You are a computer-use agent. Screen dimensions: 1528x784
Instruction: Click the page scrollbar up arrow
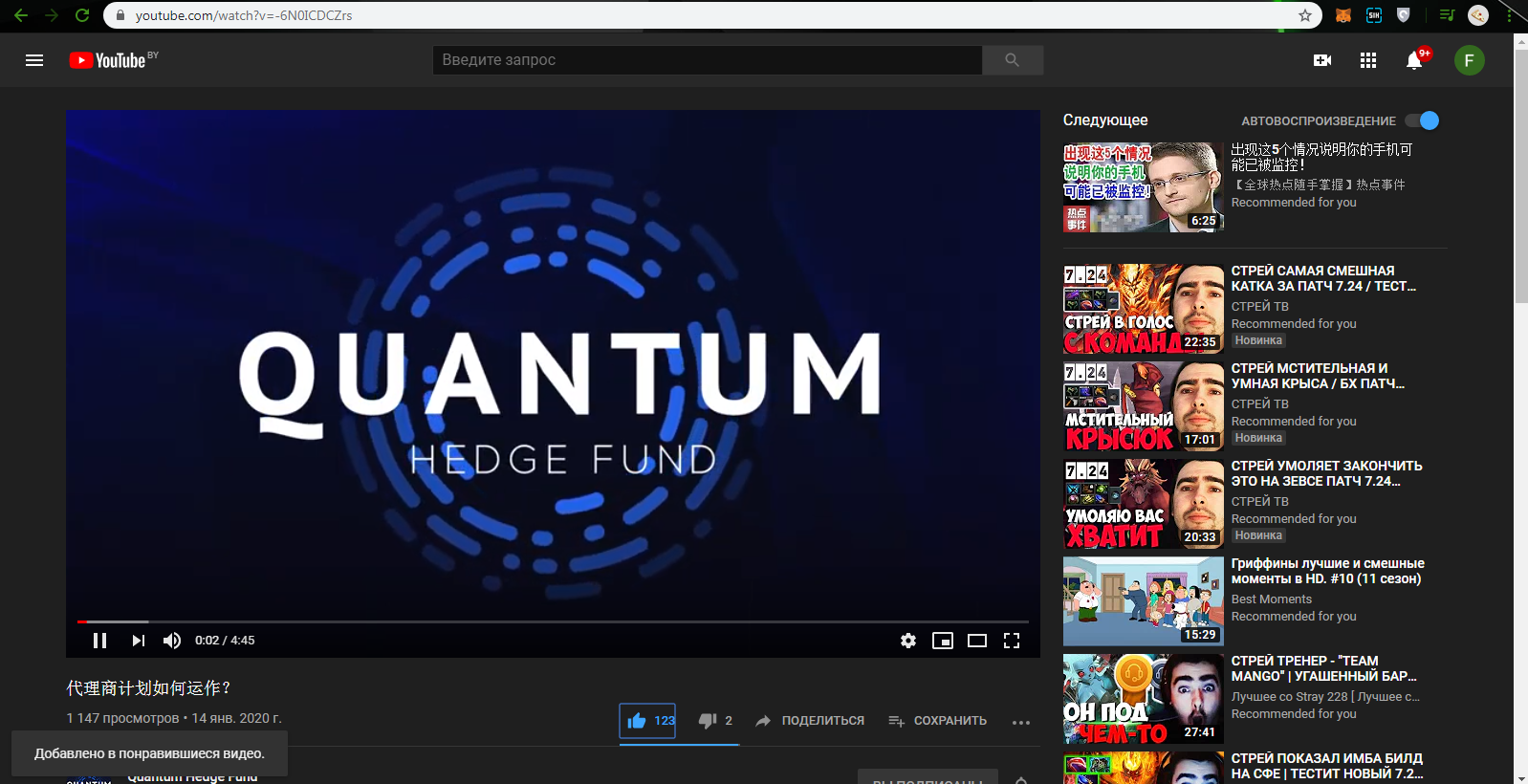[x=1520, y=41]
